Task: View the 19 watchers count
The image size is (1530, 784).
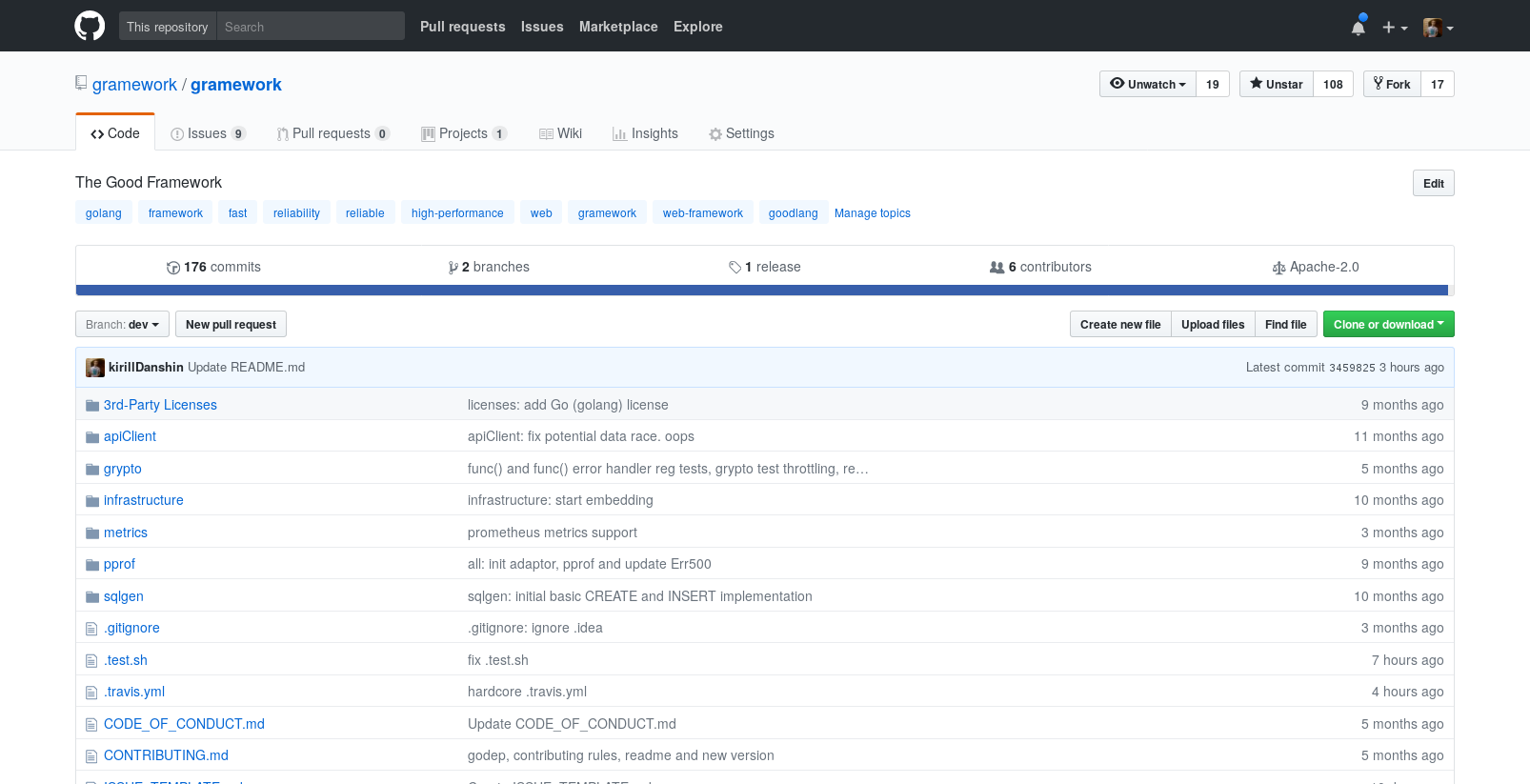Action: 1213,84
